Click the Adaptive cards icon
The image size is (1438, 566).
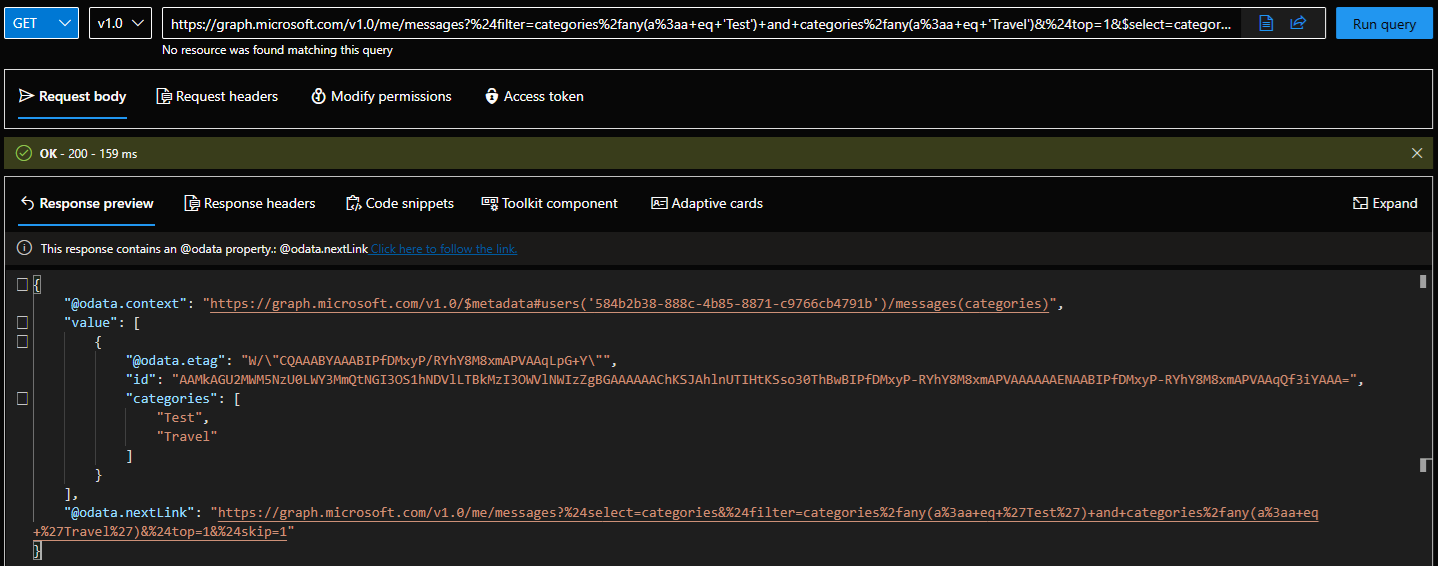pyautogui.click(x=659, y=204)
